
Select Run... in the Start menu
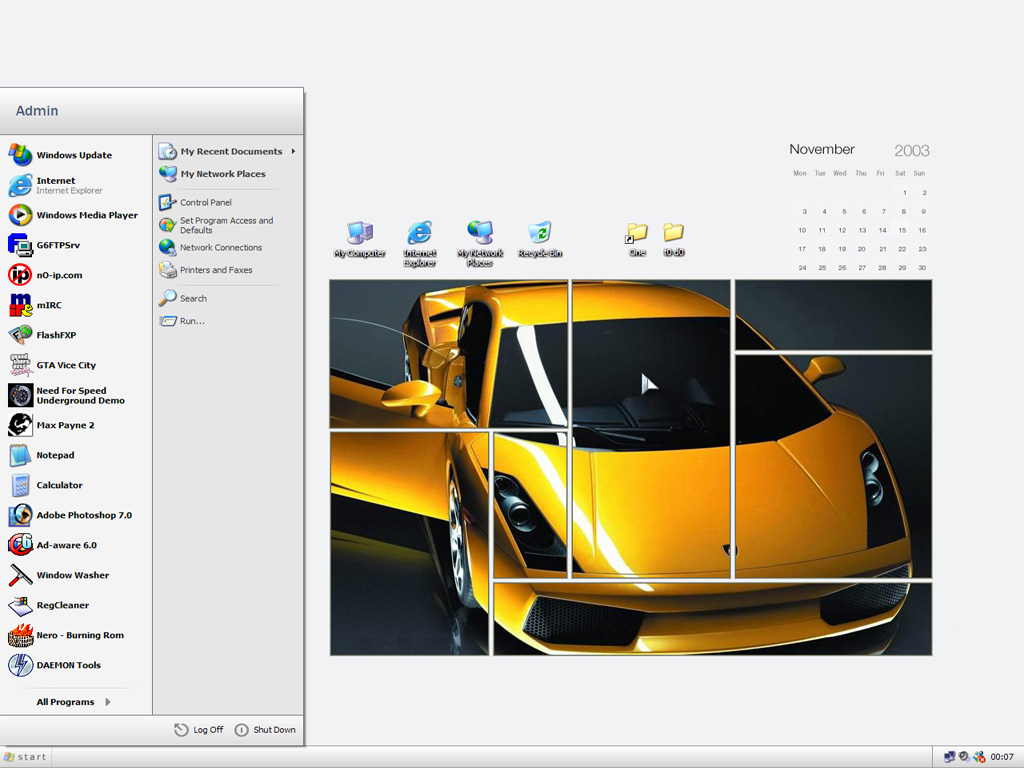191,321
